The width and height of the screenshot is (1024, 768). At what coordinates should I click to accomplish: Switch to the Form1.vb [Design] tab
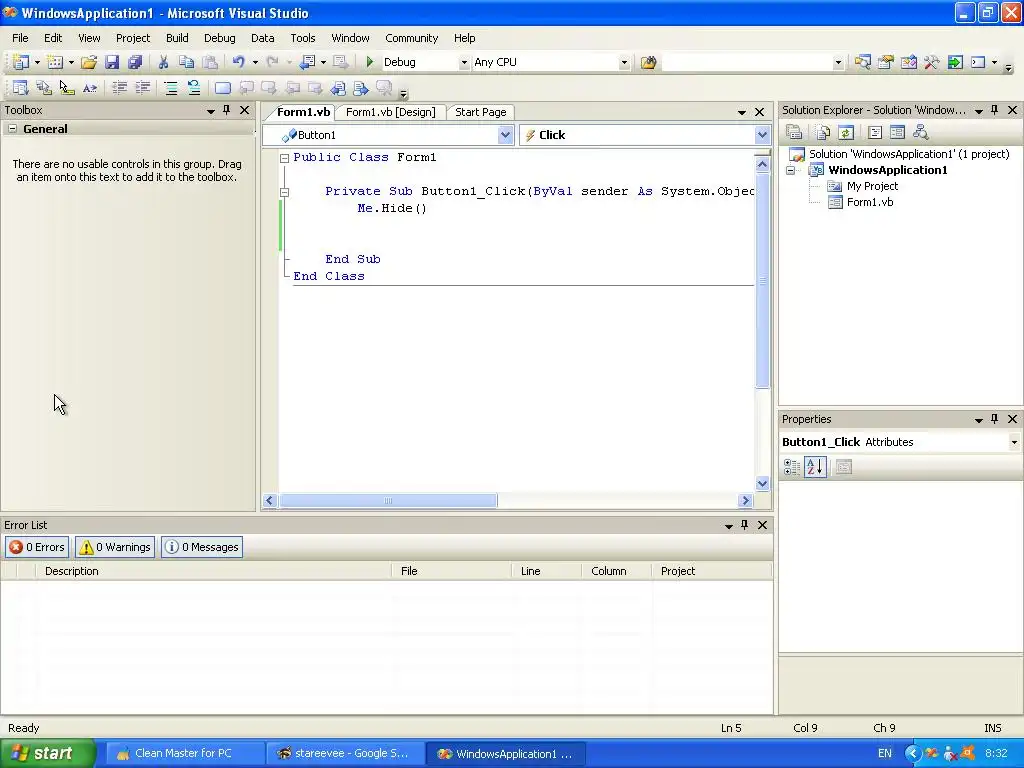[x=391, y=112]
